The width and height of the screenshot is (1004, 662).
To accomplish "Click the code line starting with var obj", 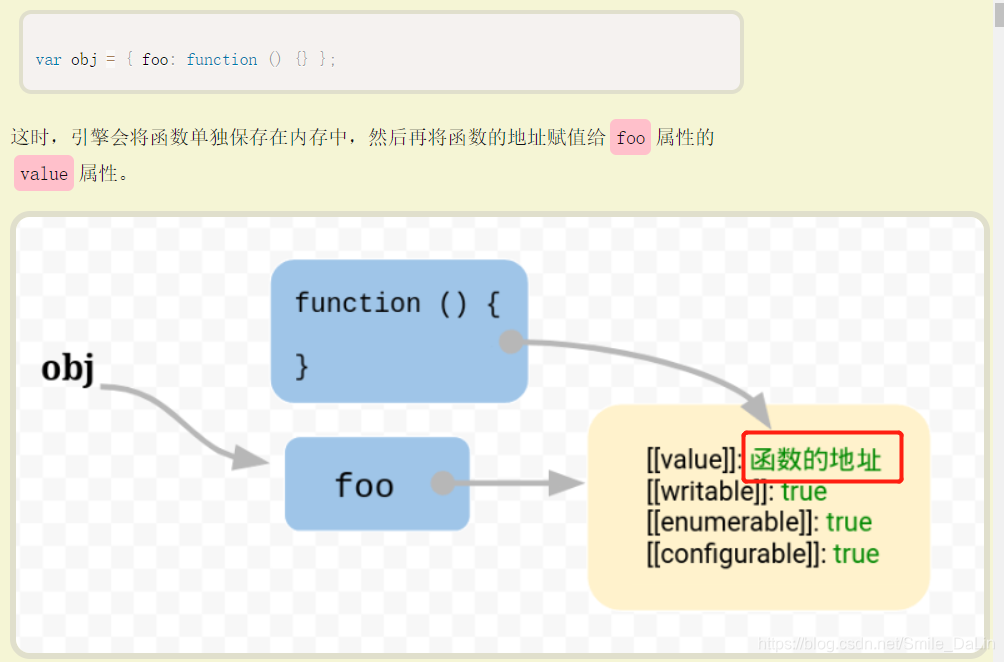I will click(x=185, y=60).
